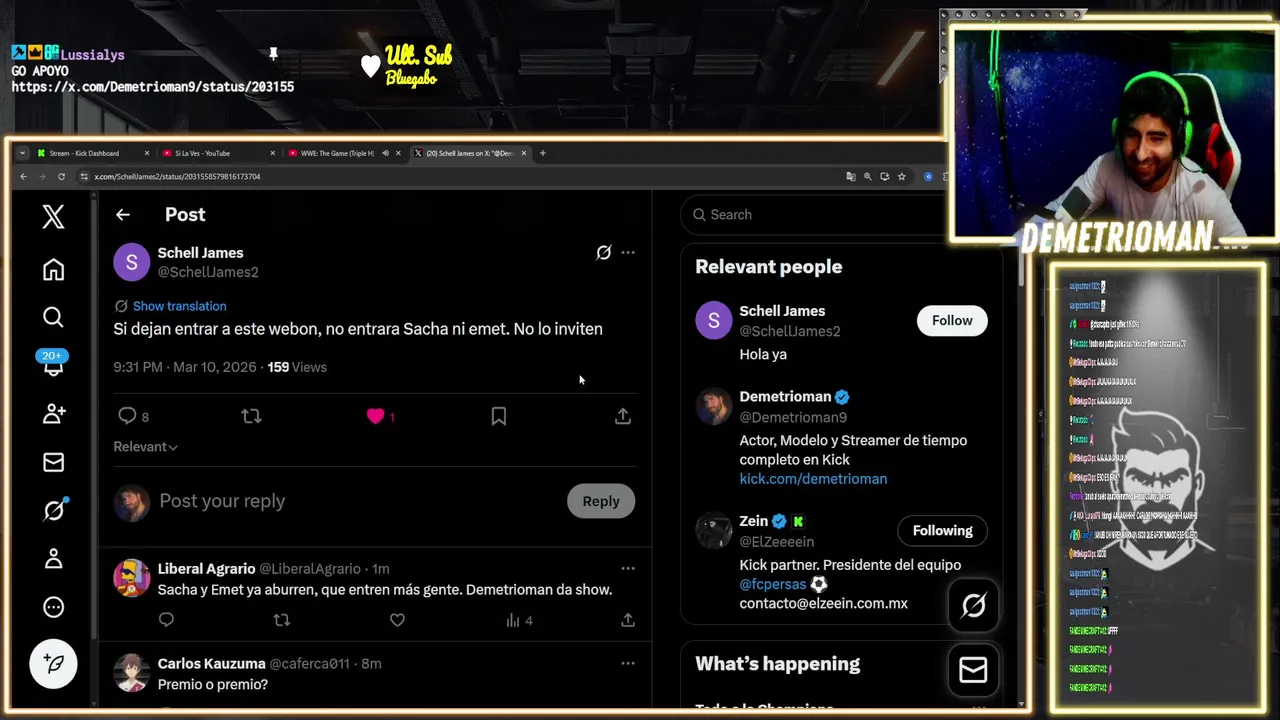Switch to Stream - Kick Dashboard tab
The height and width of the screenshot is (720, 1280).
pyautogui.click(x=84, y=153)
